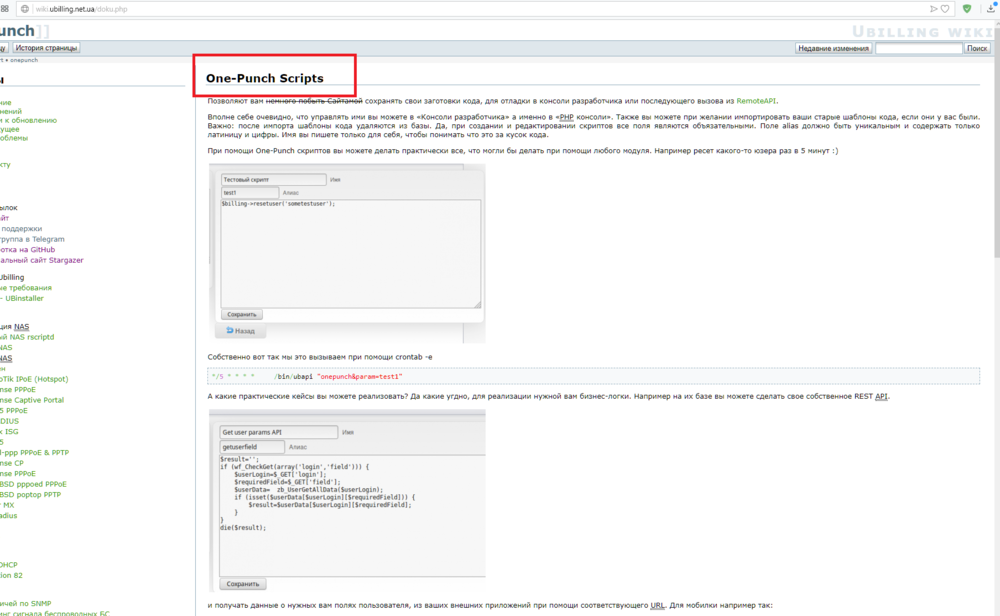Click the Назад button in first screenshot
The width and height of the screenshot is (1000, 616).
(x=241, y=330)
